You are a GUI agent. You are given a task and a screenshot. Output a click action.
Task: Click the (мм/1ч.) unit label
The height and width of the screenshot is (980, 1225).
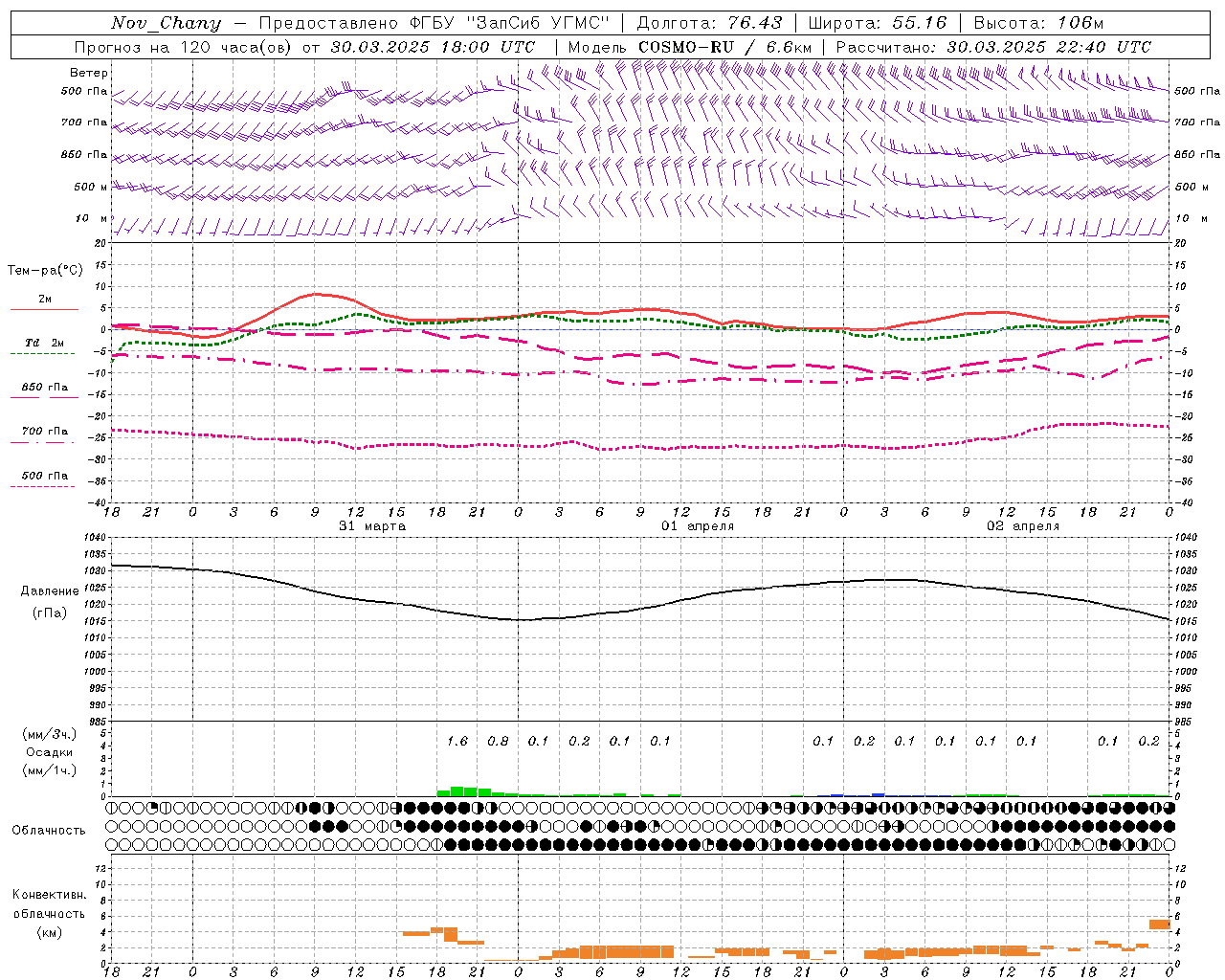coord(50,770)
